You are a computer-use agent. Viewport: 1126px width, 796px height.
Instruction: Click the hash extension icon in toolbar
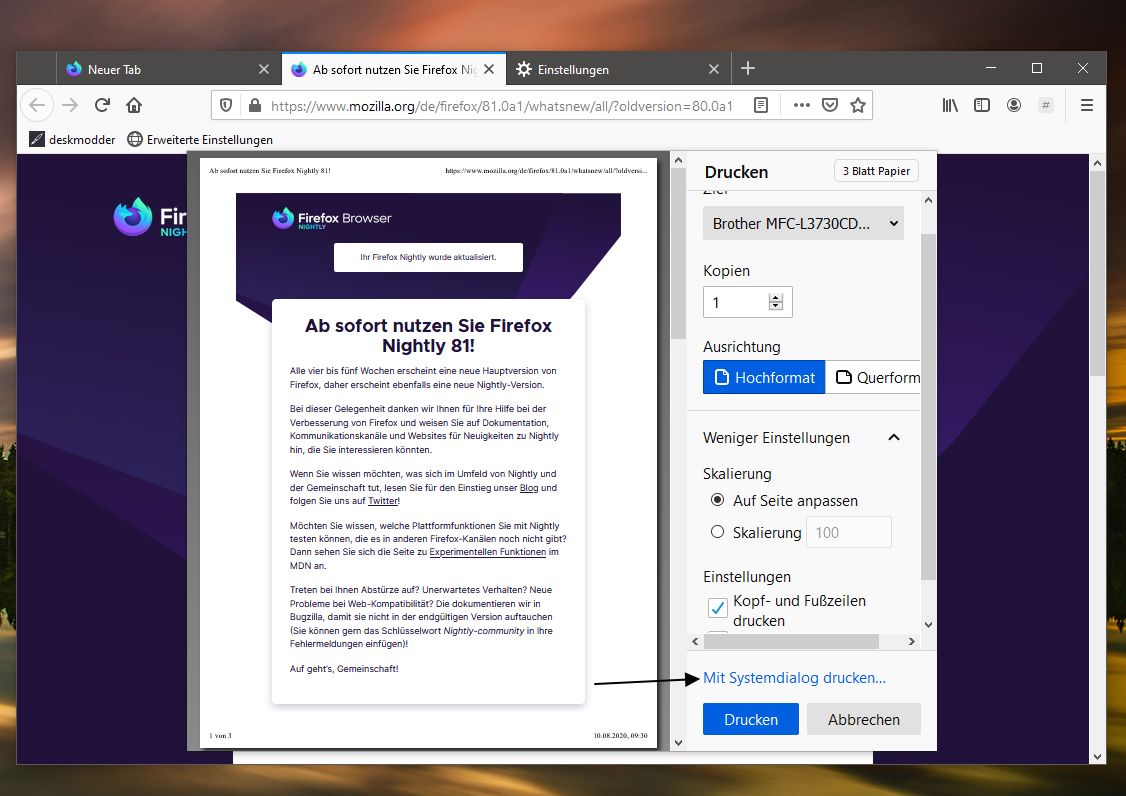[x=1046, y=106]
